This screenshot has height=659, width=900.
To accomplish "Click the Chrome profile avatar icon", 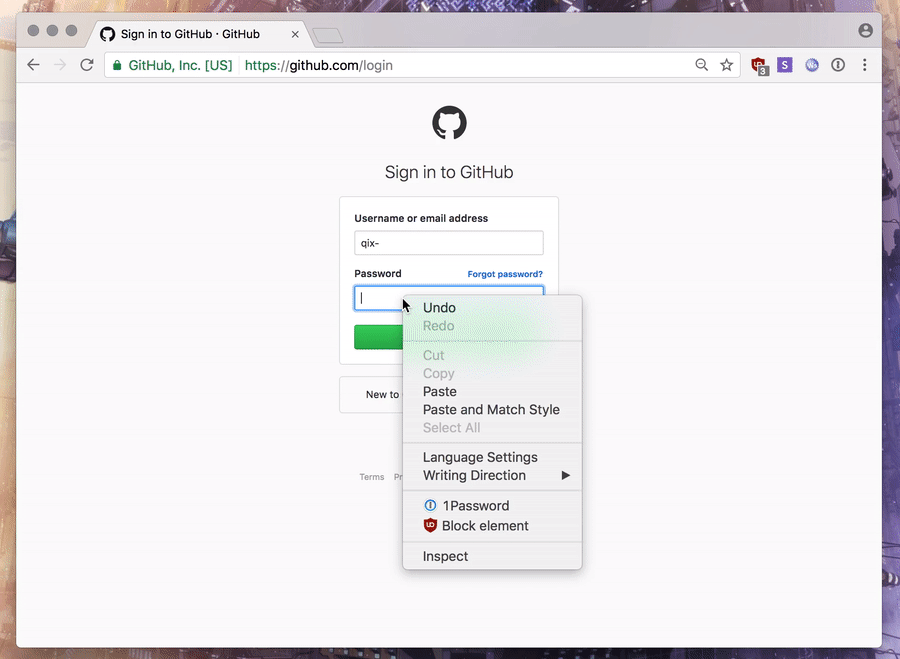I will 866,30.
